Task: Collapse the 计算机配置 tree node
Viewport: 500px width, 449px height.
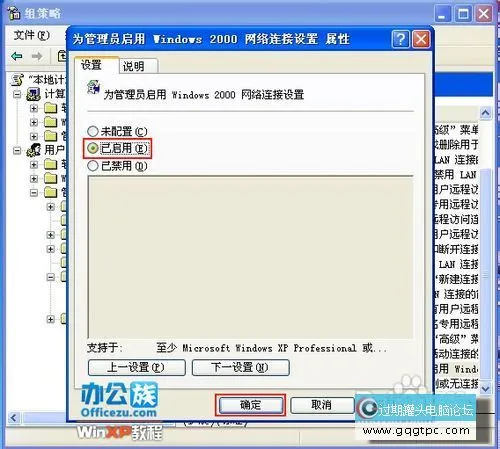Action: pos(17,95)
